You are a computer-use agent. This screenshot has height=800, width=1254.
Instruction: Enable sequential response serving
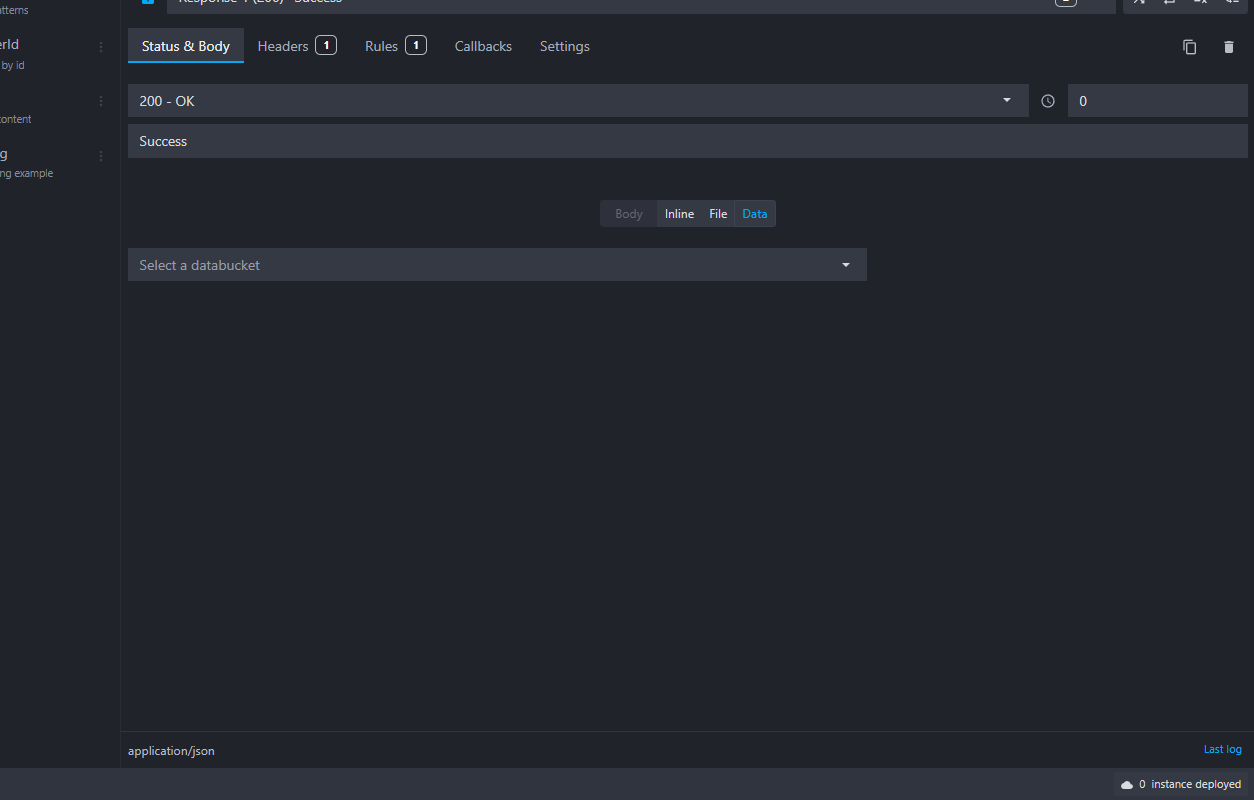[1169, 3]
